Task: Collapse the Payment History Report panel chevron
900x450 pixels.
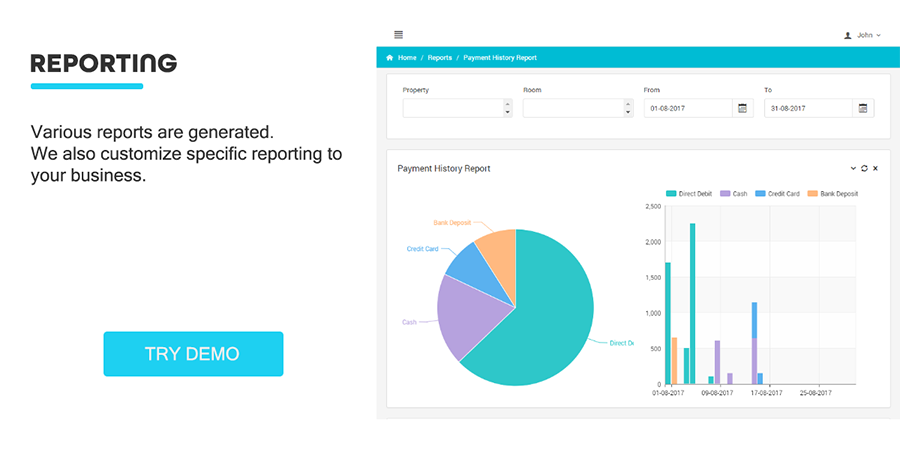Action: pyautogui.click(x=853, y=169)
